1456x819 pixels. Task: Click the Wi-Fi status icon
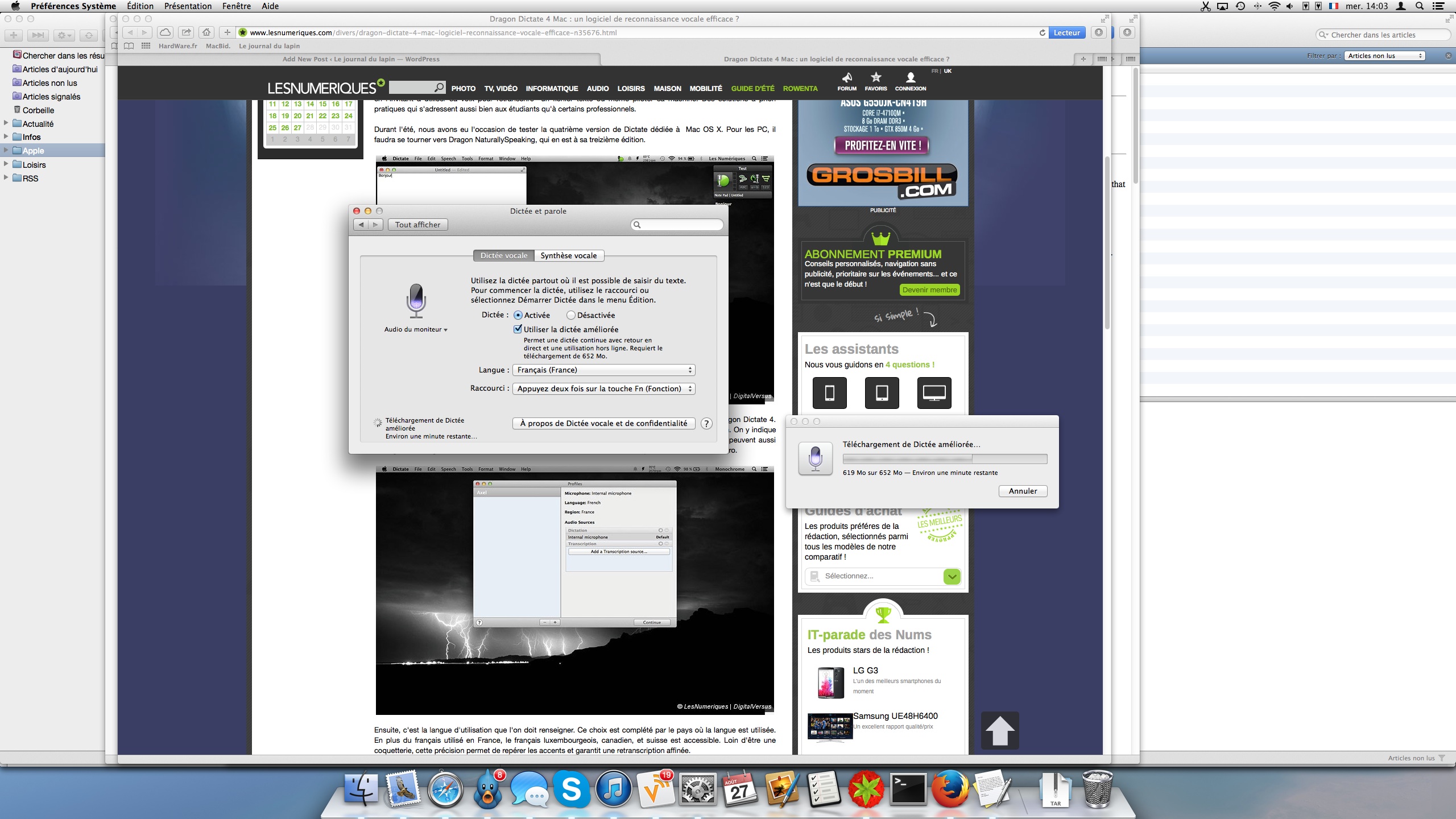pyautogui.click(x=1275, y=6)
